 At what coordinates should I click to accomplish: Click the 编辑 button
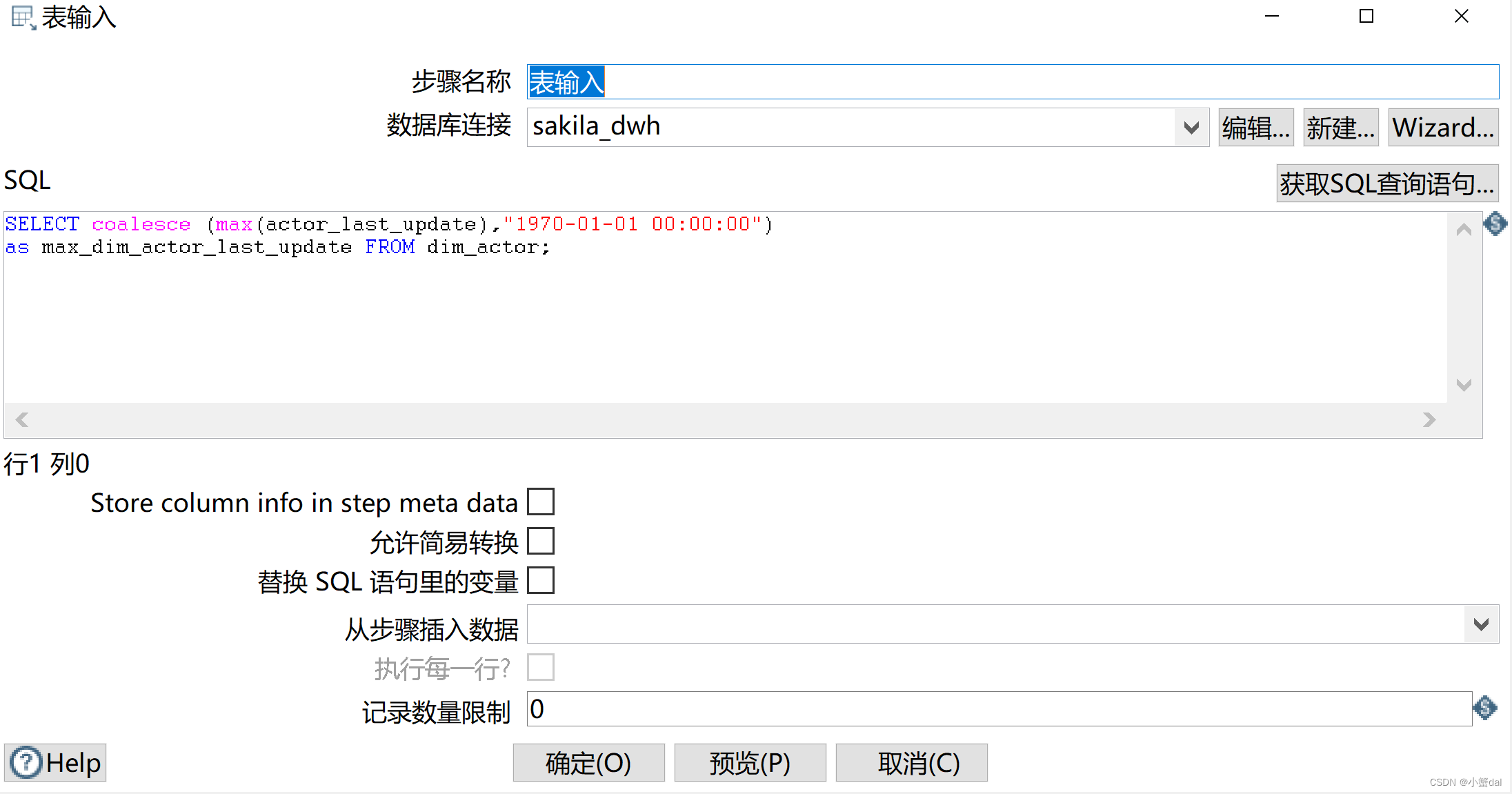pyautogui.click(x=1255, y=127)
